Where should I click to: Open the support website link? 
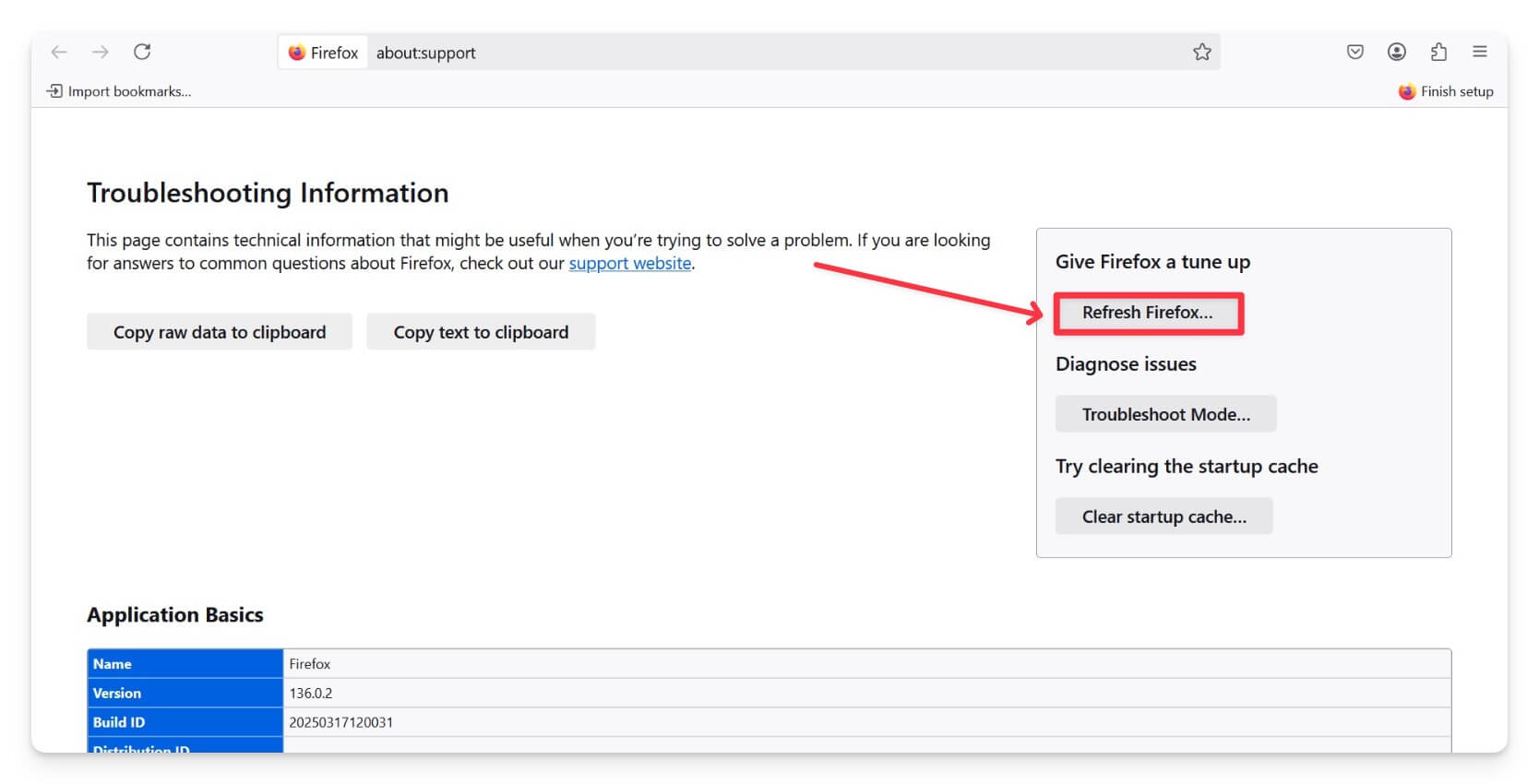[630, 263]
